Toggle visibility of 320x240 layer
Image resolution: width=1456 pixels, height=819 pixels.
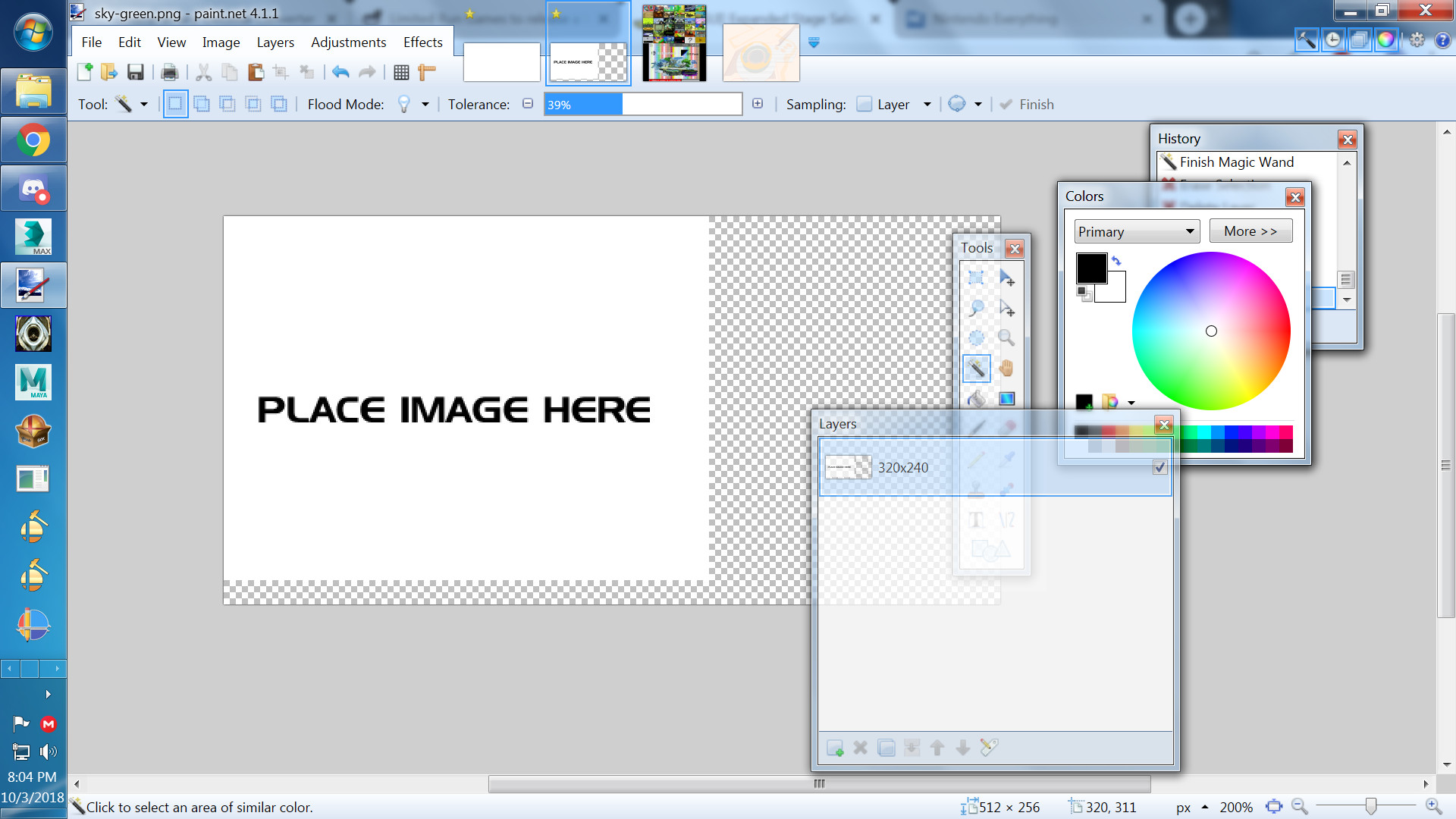pos(1159,467)
